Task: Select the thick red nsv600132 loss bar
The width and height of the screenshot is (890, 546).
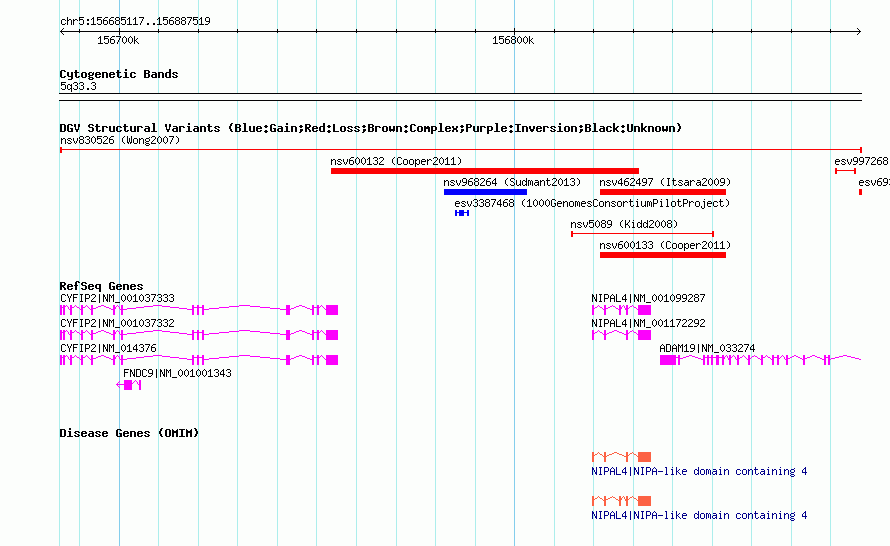Action: [x=485, y=171]
